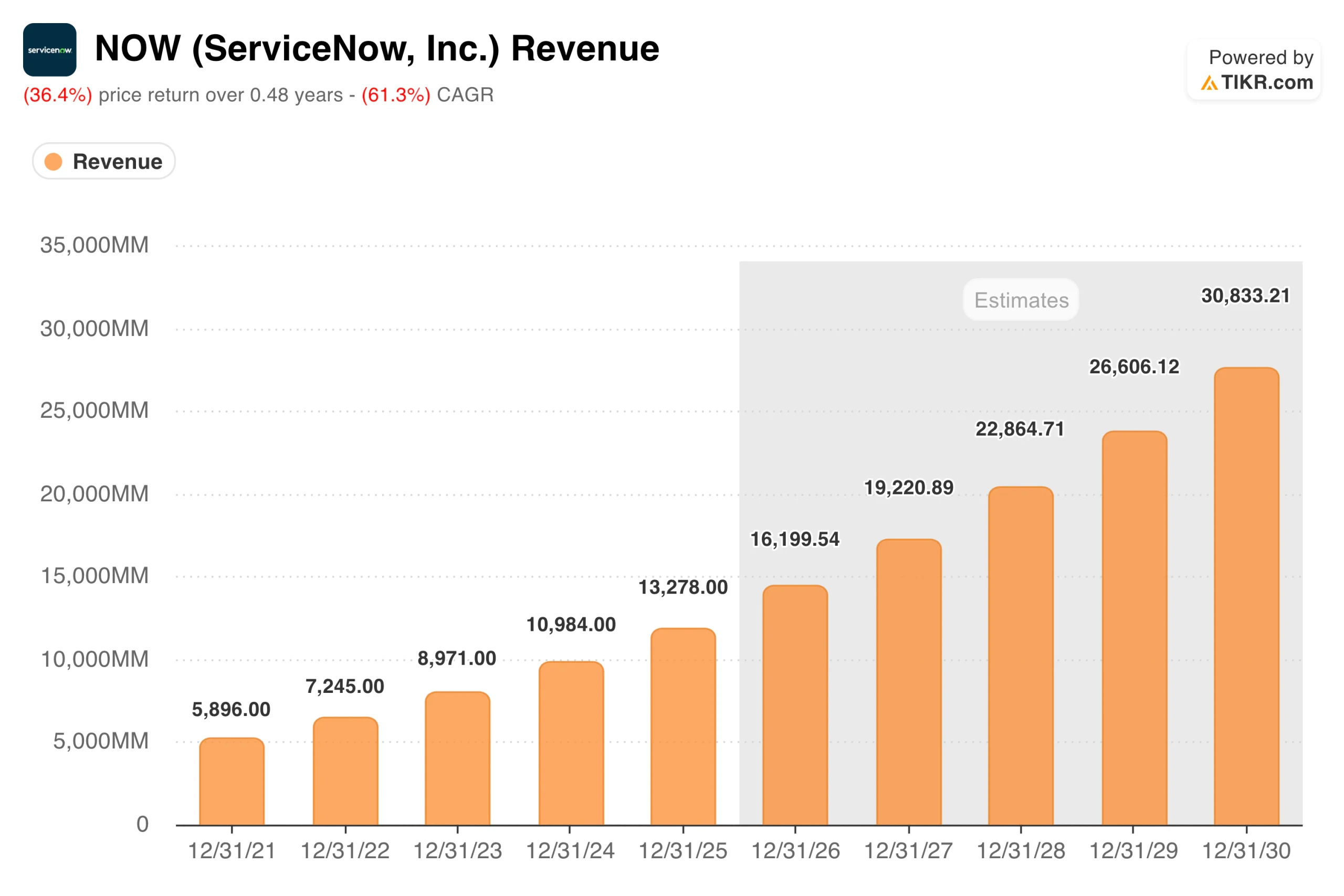The image size is (1344, 896).
Task: Click the 30,833.21 data label
Action: [1246, 296]
